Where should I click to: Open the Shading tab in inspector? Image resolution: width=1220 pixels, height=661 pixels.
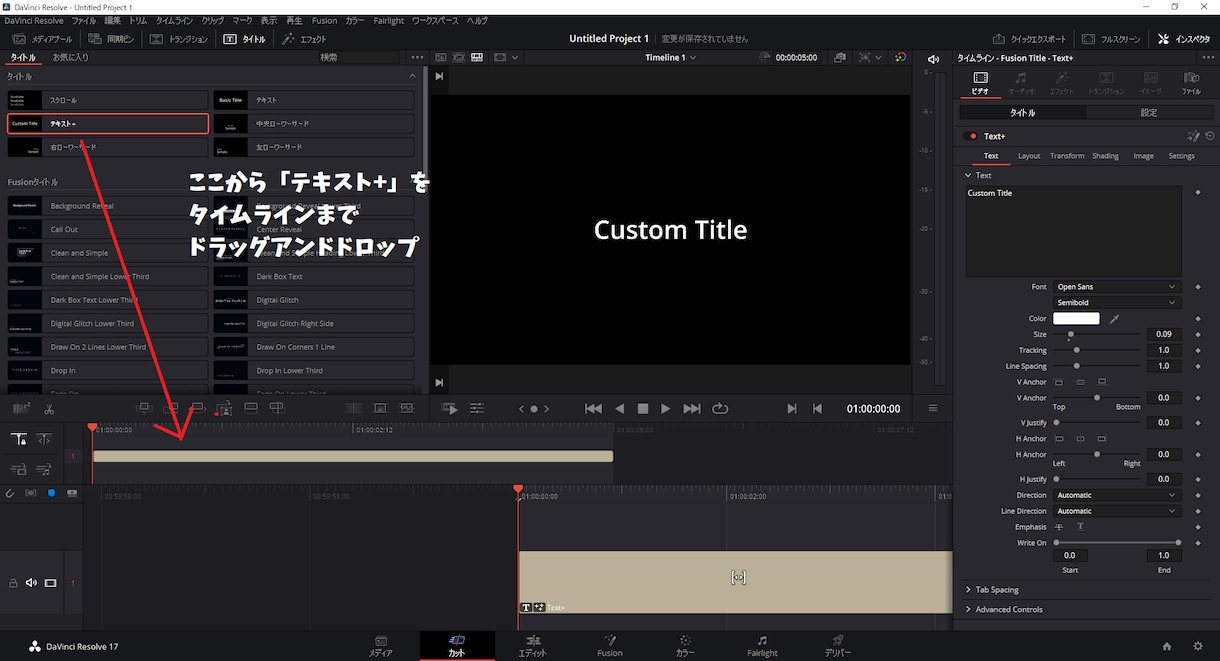pyautogui.click(x=1105, y=156)
